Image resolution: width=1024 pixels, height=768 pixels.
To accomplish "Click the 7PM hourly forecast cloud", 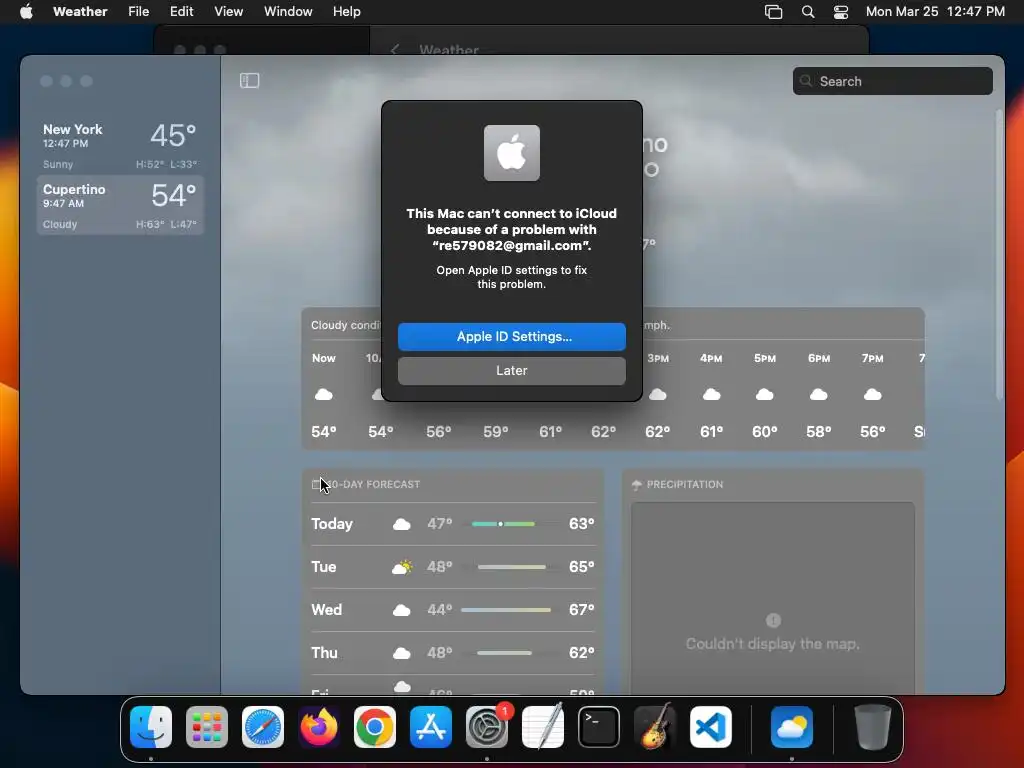I will [x=872, y=394].
